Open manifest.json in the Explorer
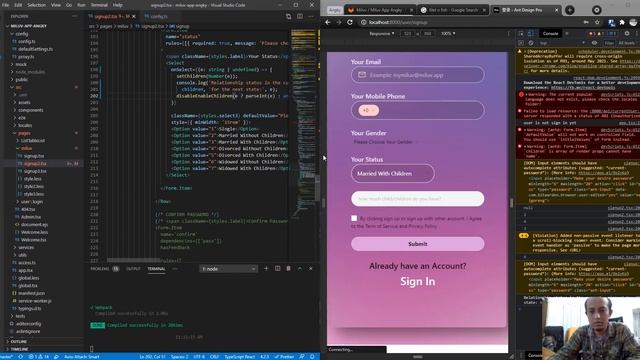 [x=31, y=293]
